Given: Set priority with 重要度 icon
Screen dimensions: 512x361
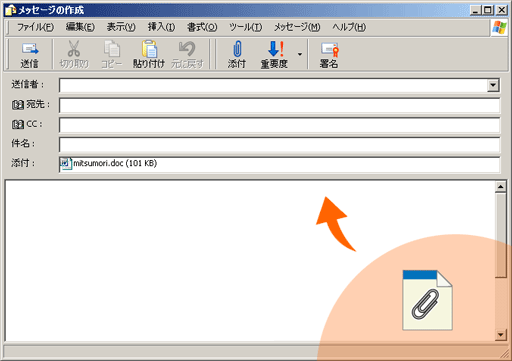Looking at the screenshot, I should (275, 49).
